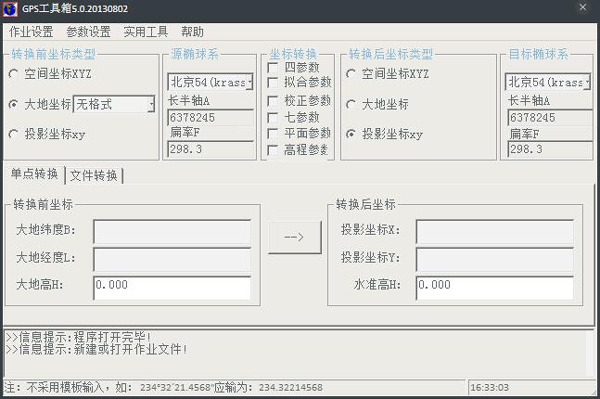The height and width of the screenshot is (399, 600).
Task: Select target 大地坐标 radio button
Action: click(x=351, y=104)
